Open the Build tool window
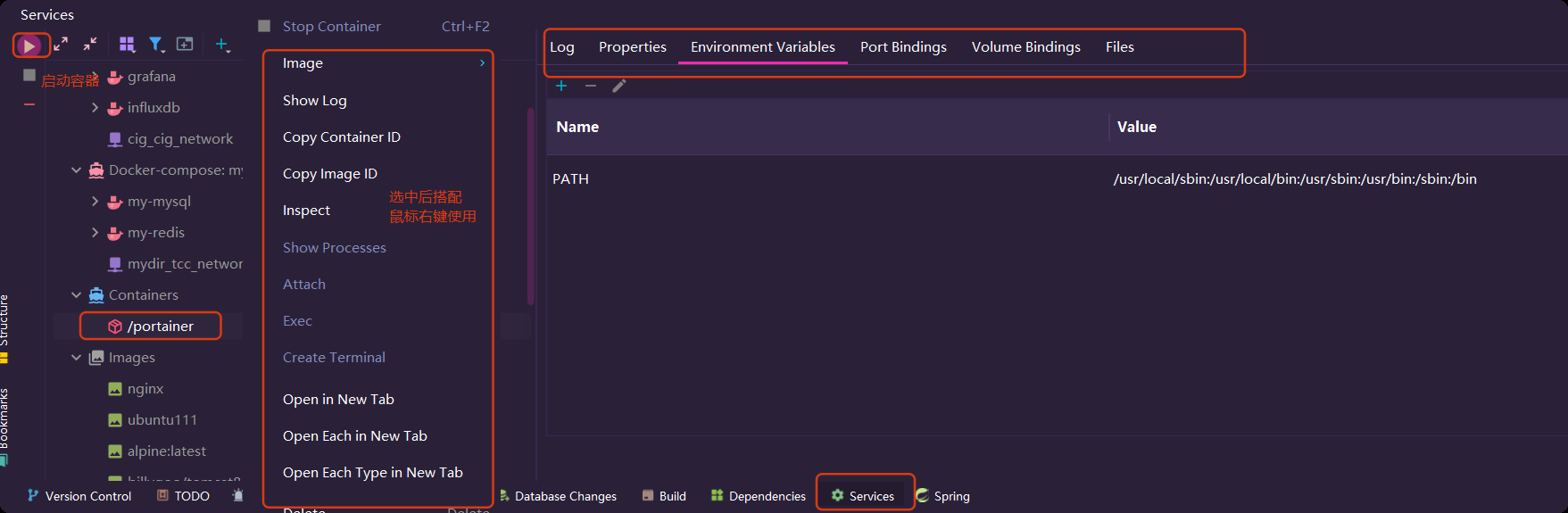Screen dimensions: 1568x513 [x=664, y=496]
